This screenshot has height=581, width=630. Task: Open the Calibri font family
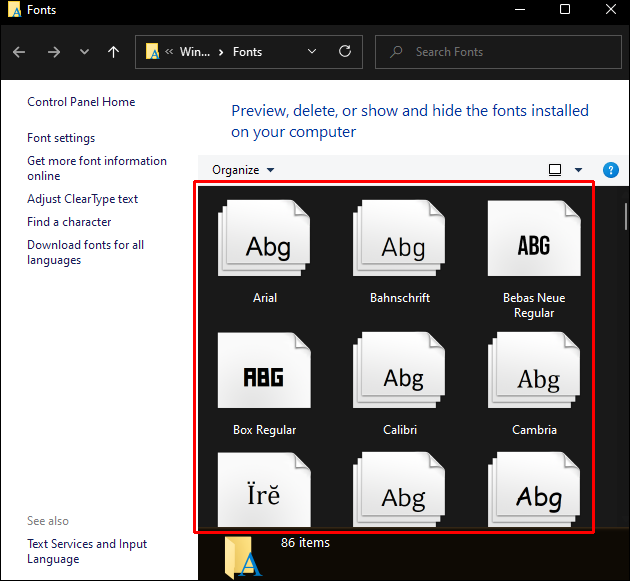(400, 376)
